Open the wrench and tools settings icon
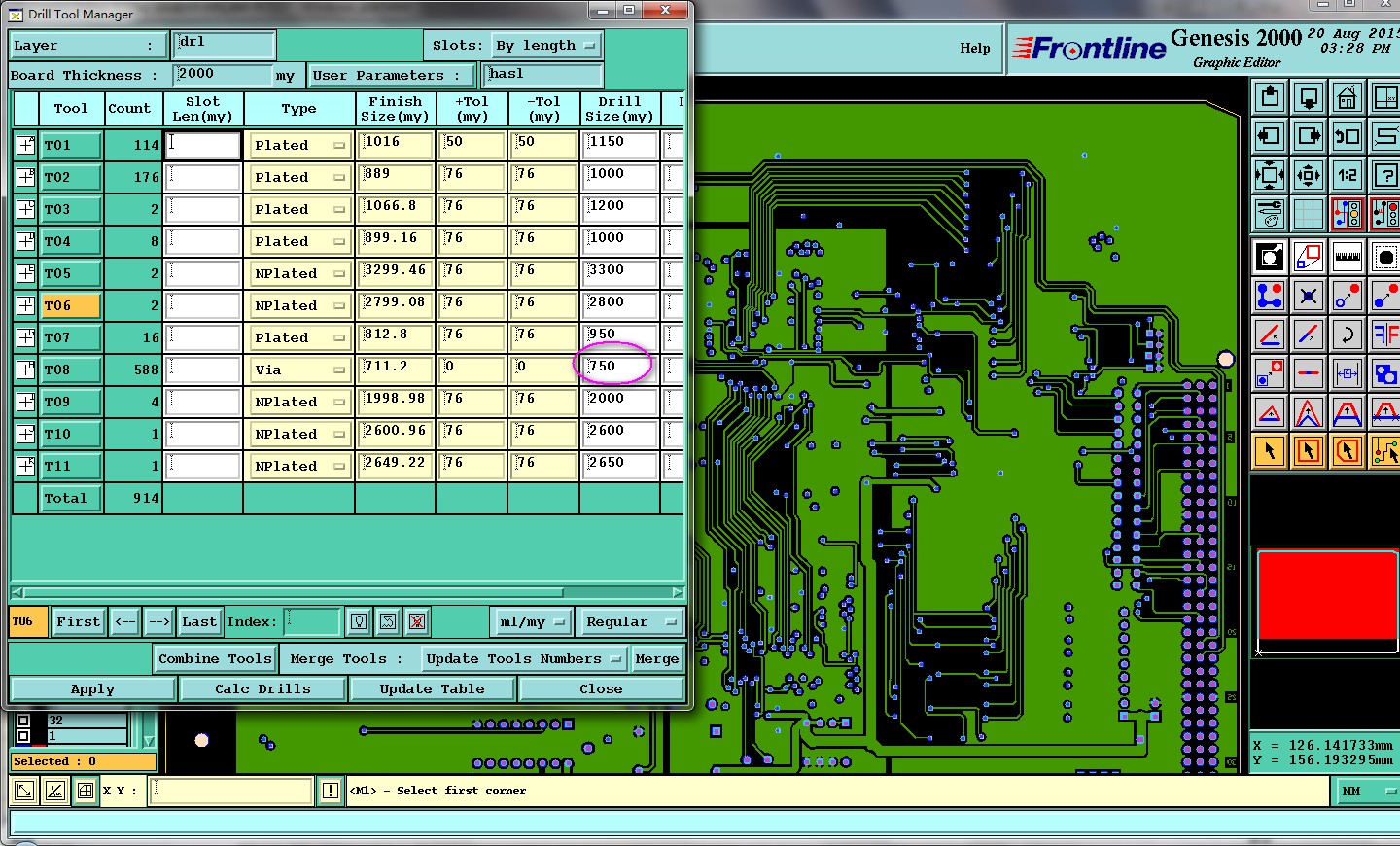This screenshot has height=846, width=1400. 1270,214
